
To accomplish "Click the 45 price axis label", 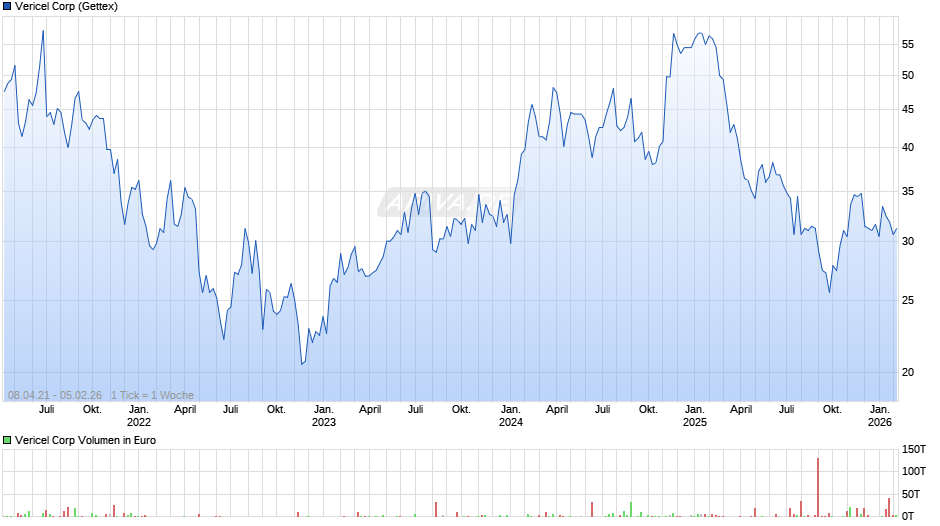I will pyautogui.click(x=908, y=110).
